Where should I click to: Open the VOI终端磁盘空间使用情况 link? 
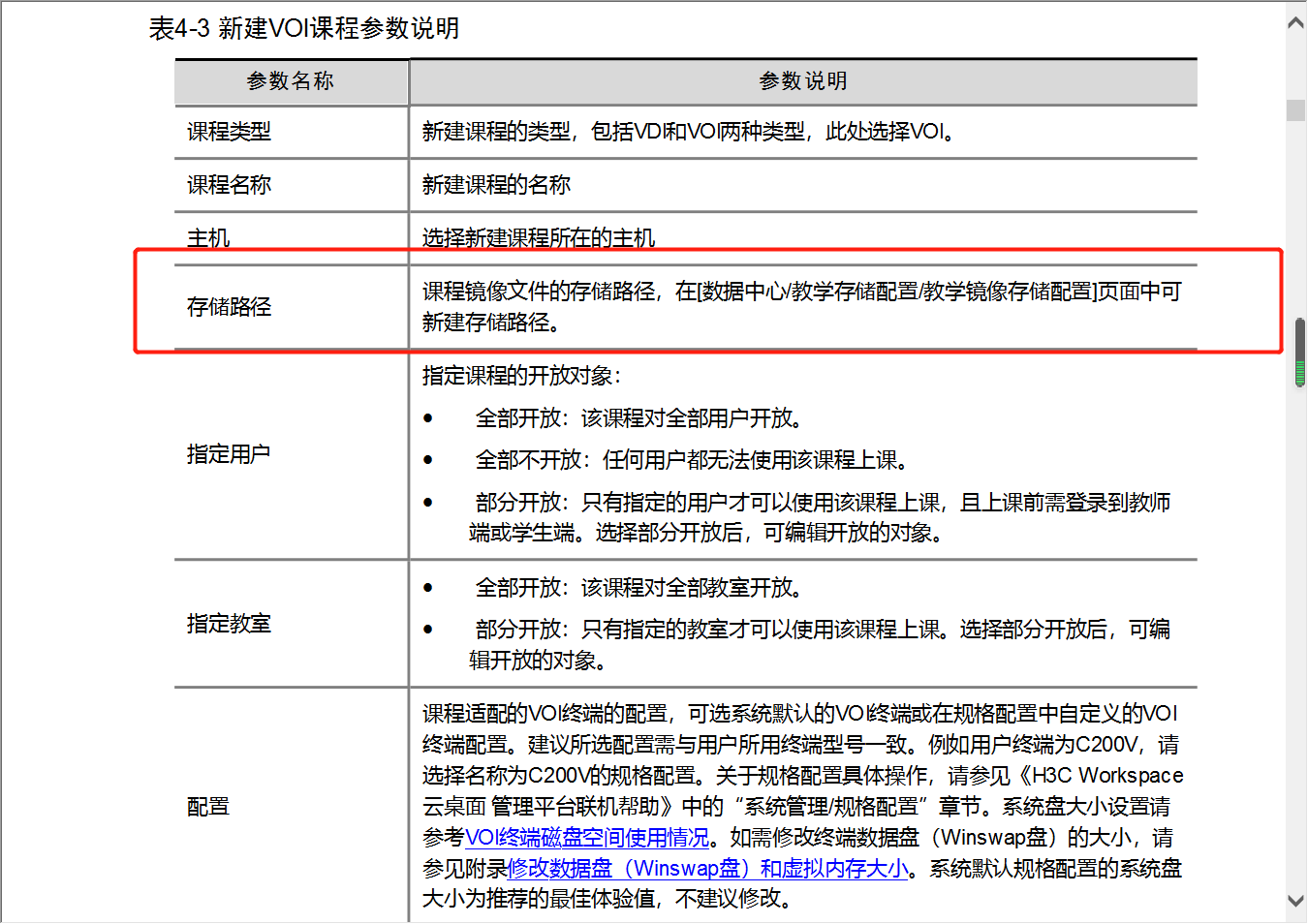click(587, 838)
